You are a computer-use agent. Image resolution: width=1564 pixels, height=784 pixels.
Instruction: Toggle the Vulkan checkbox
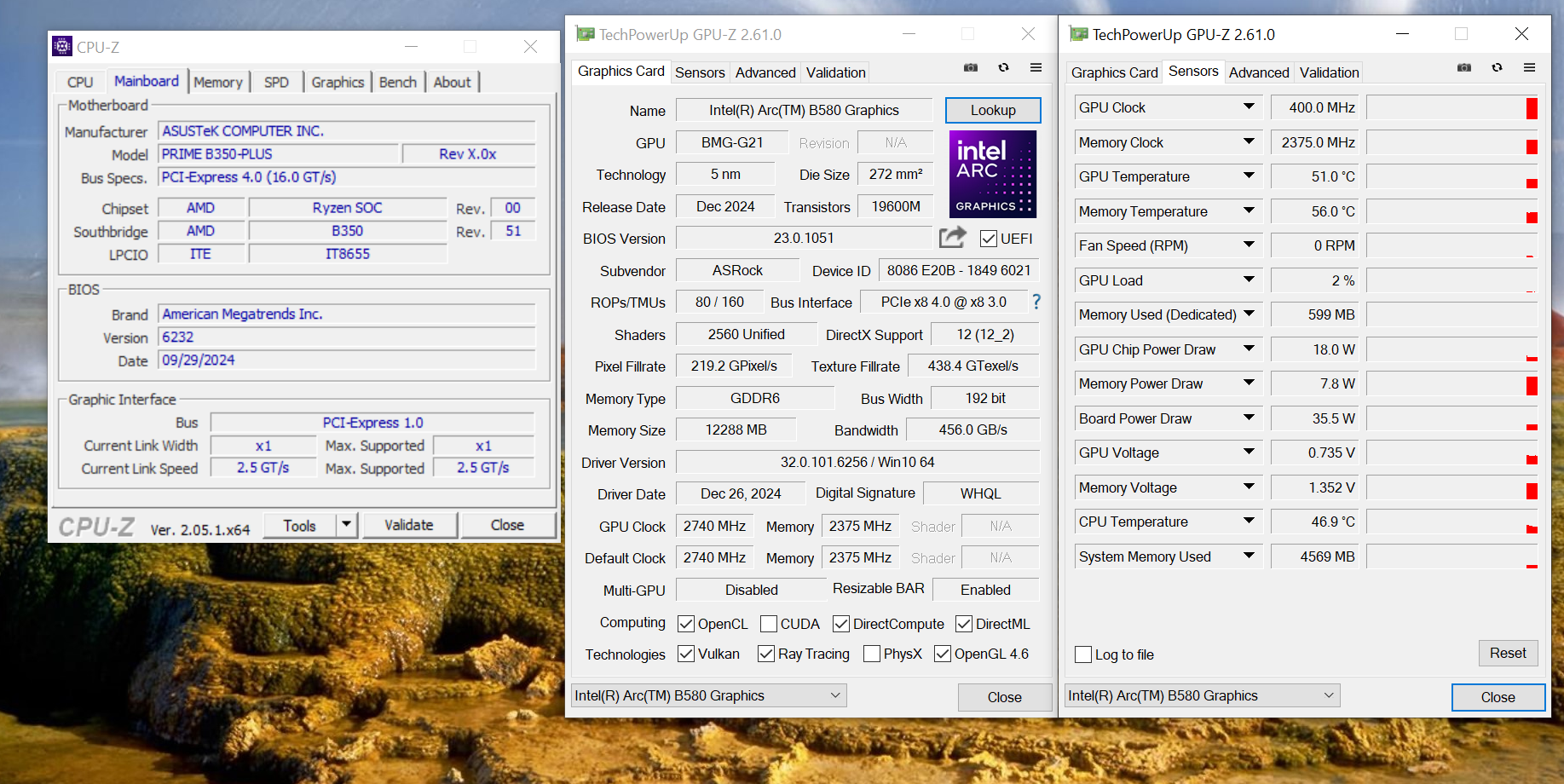[686, 654]
